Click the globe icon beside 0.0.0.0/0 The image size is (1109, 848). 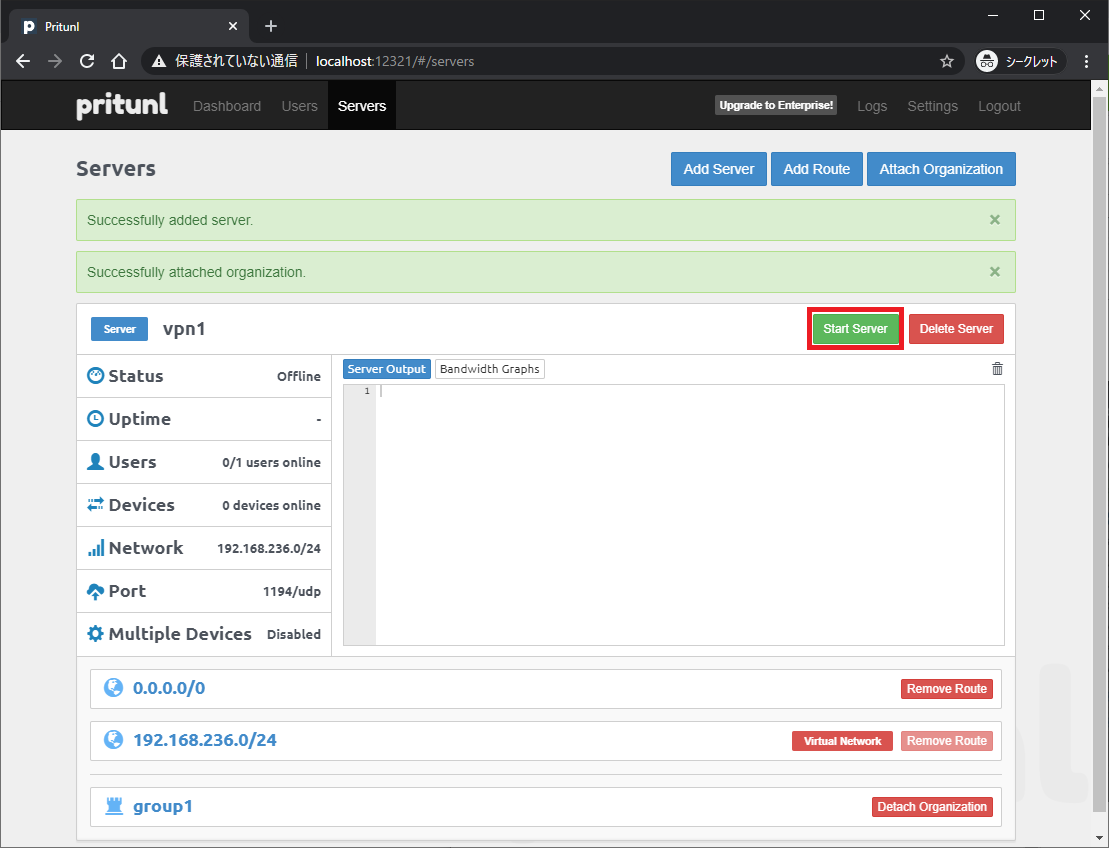(x=113, y=687)
